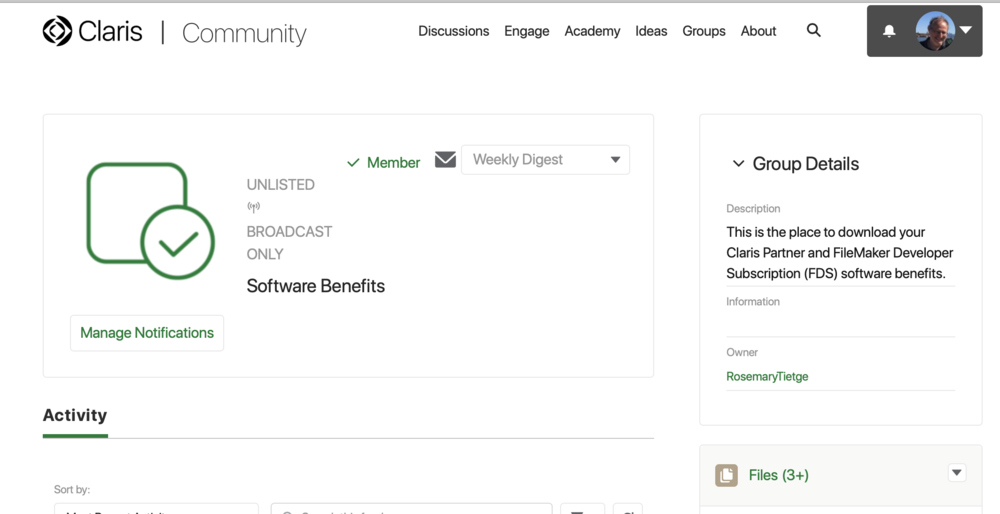Open the RosemaryTietge owner link
This screenshot has width=1000, height=514.
click(x=767, y=377)
